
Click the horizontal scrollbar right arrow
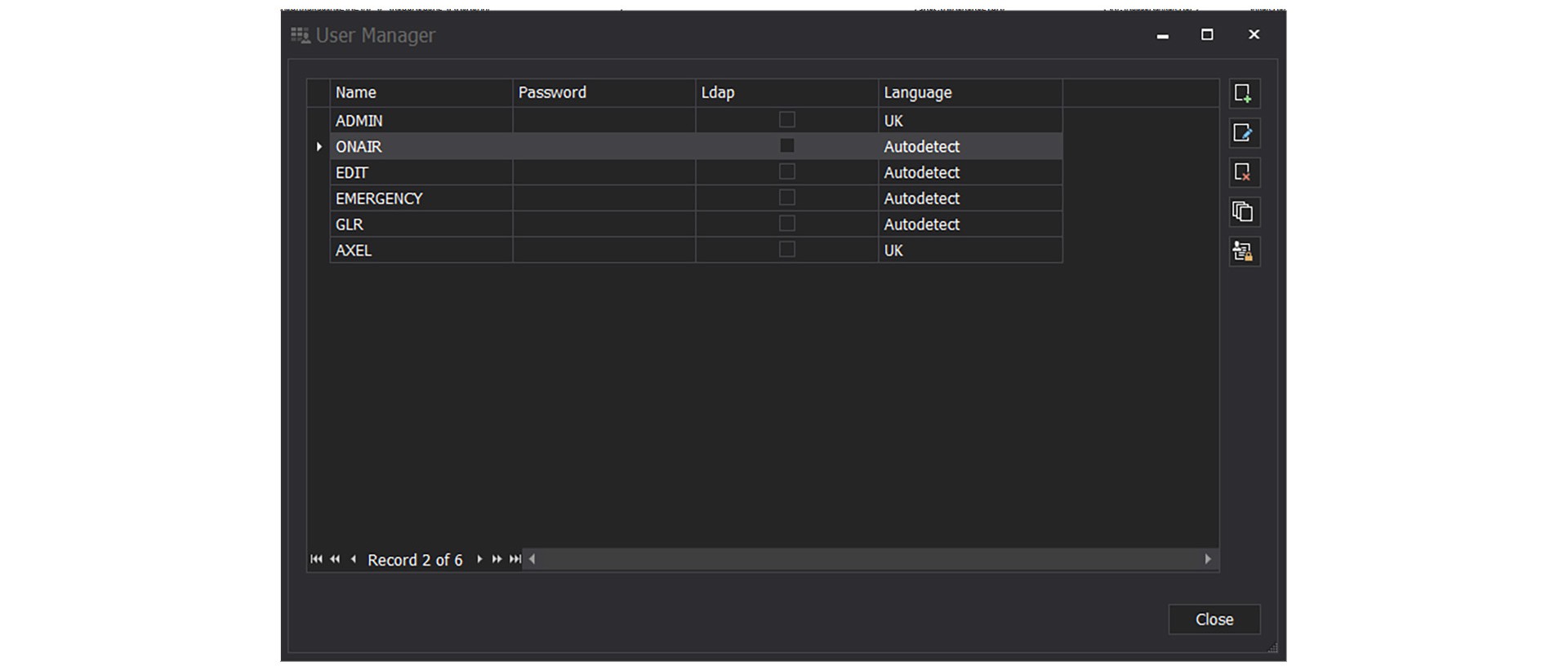click(x=1208, y=559)
